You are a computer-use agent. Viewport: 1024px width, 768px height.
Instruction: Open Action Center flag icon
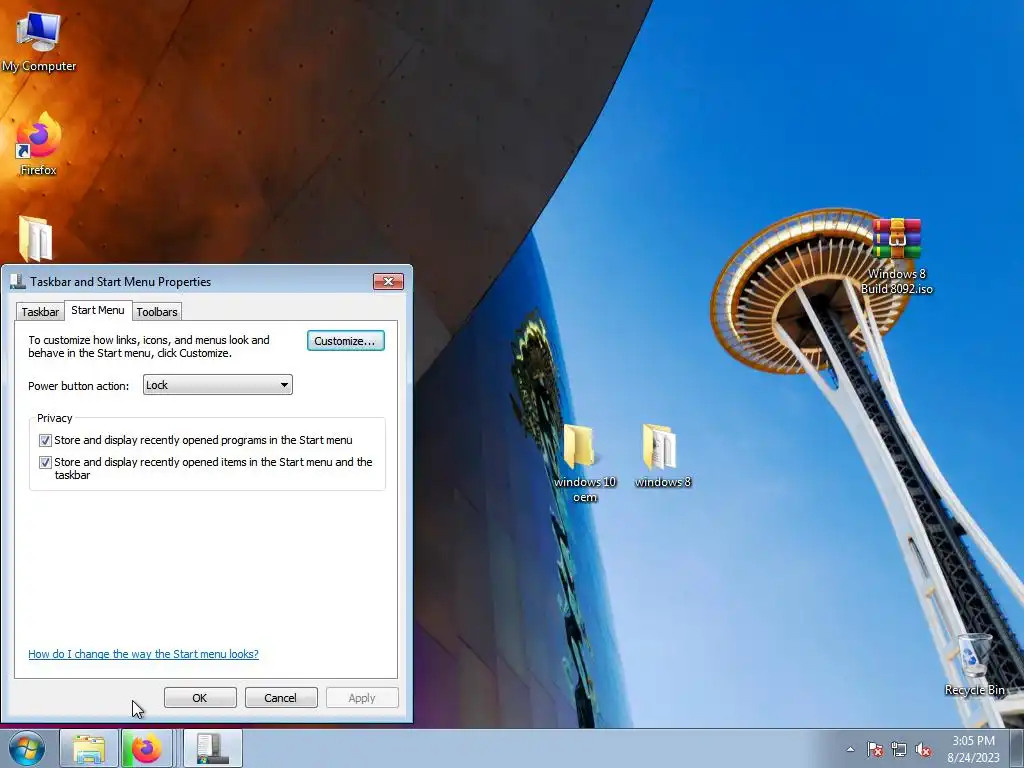coord(874,749)
